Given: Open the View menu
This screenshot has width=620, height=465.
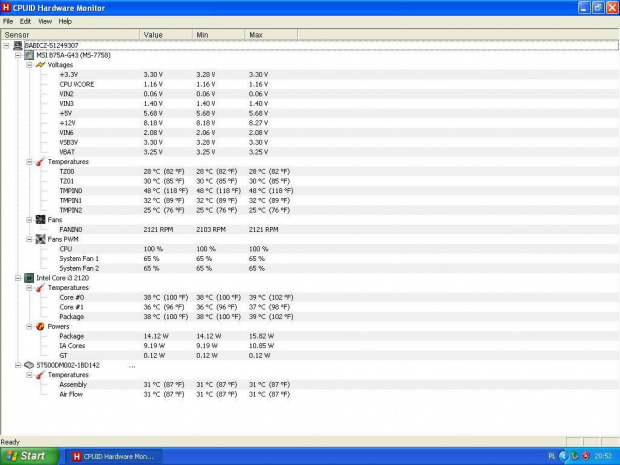Looking at the screenshot, I should tap(45, 21).
